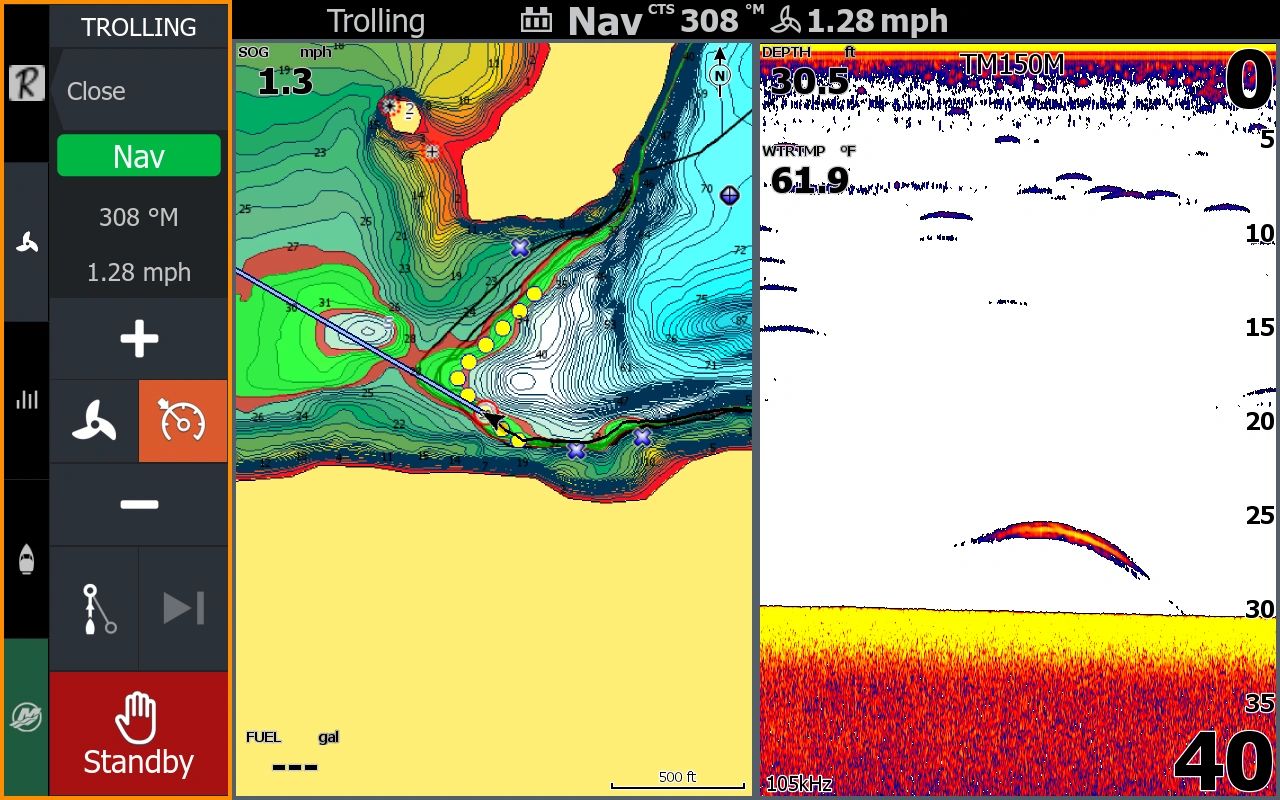The width and height of the screenshot is (1280, 800).
Task: Select blue X waypoint nearest the boat
Action: (576, 451)
